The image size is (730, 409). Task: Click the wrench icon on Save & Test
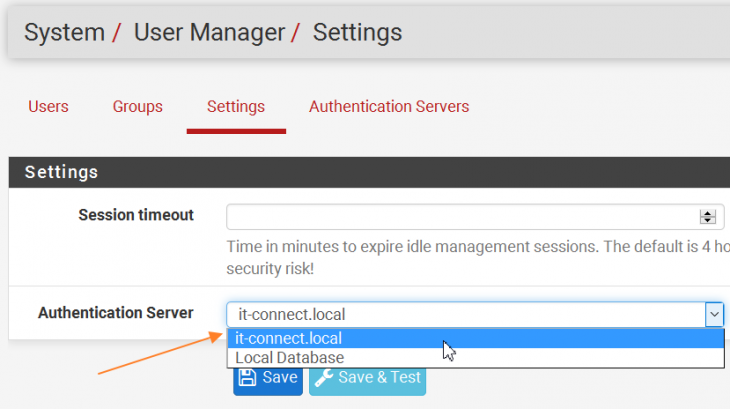[324, 377]
